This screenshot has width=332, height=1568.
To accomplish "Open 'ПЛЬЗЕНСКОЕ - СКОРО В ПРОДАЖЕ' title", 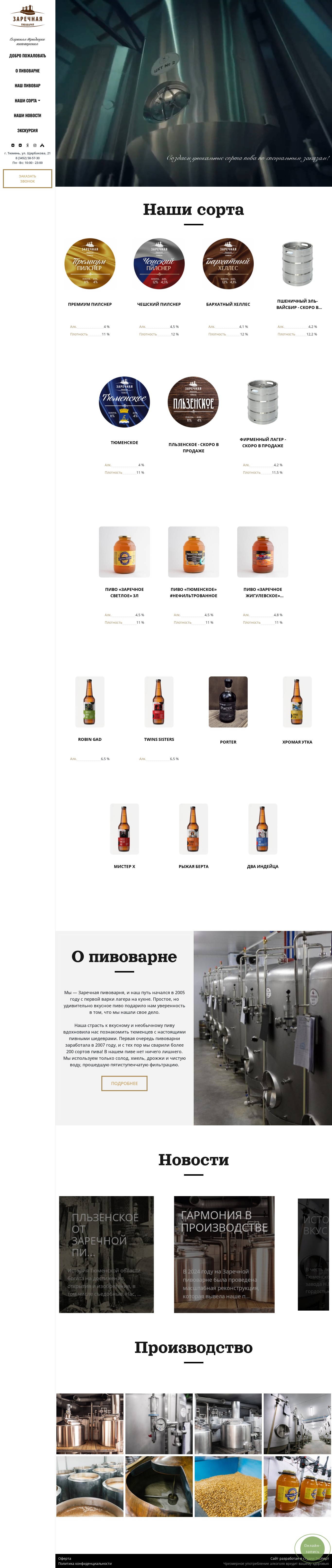I will click(194, 448).
